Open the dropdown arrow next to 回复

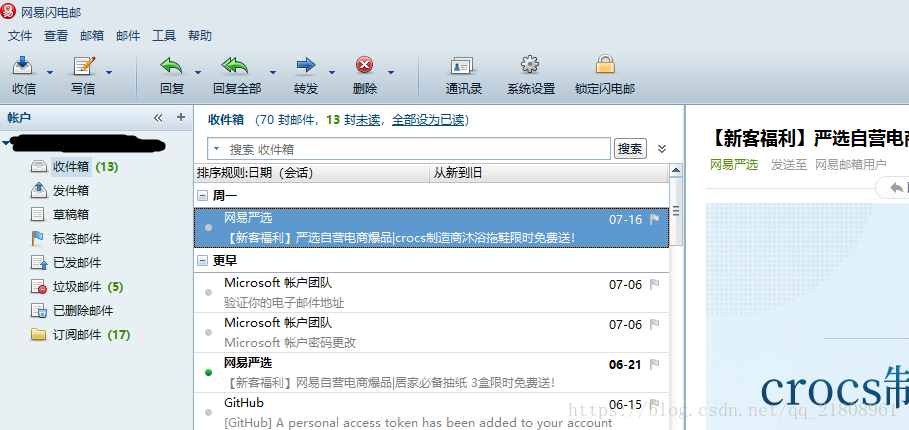tap(198, 72)
